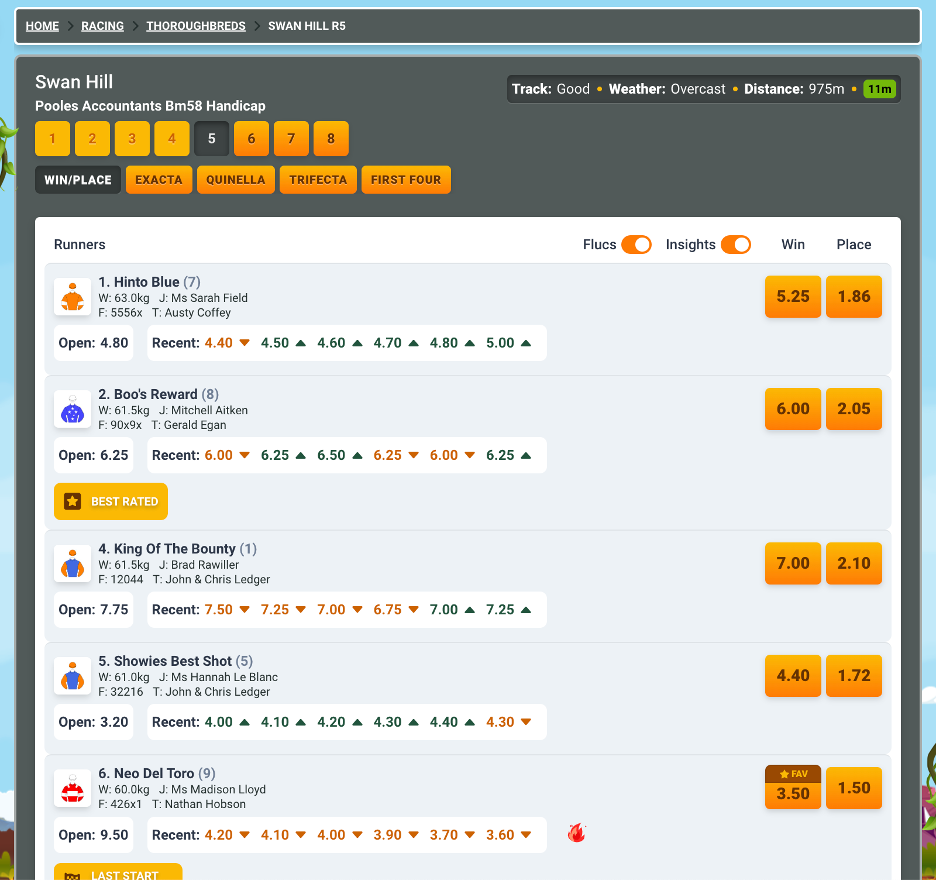Click the Distance: 975m text
Viewport: 936px width, 880px height.
[794, 89]
